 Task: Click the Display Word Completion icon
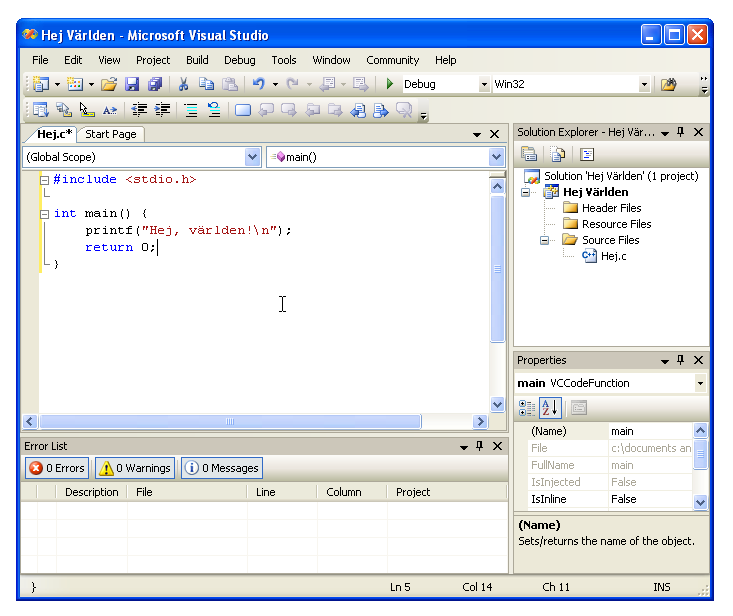click(110, 110)
